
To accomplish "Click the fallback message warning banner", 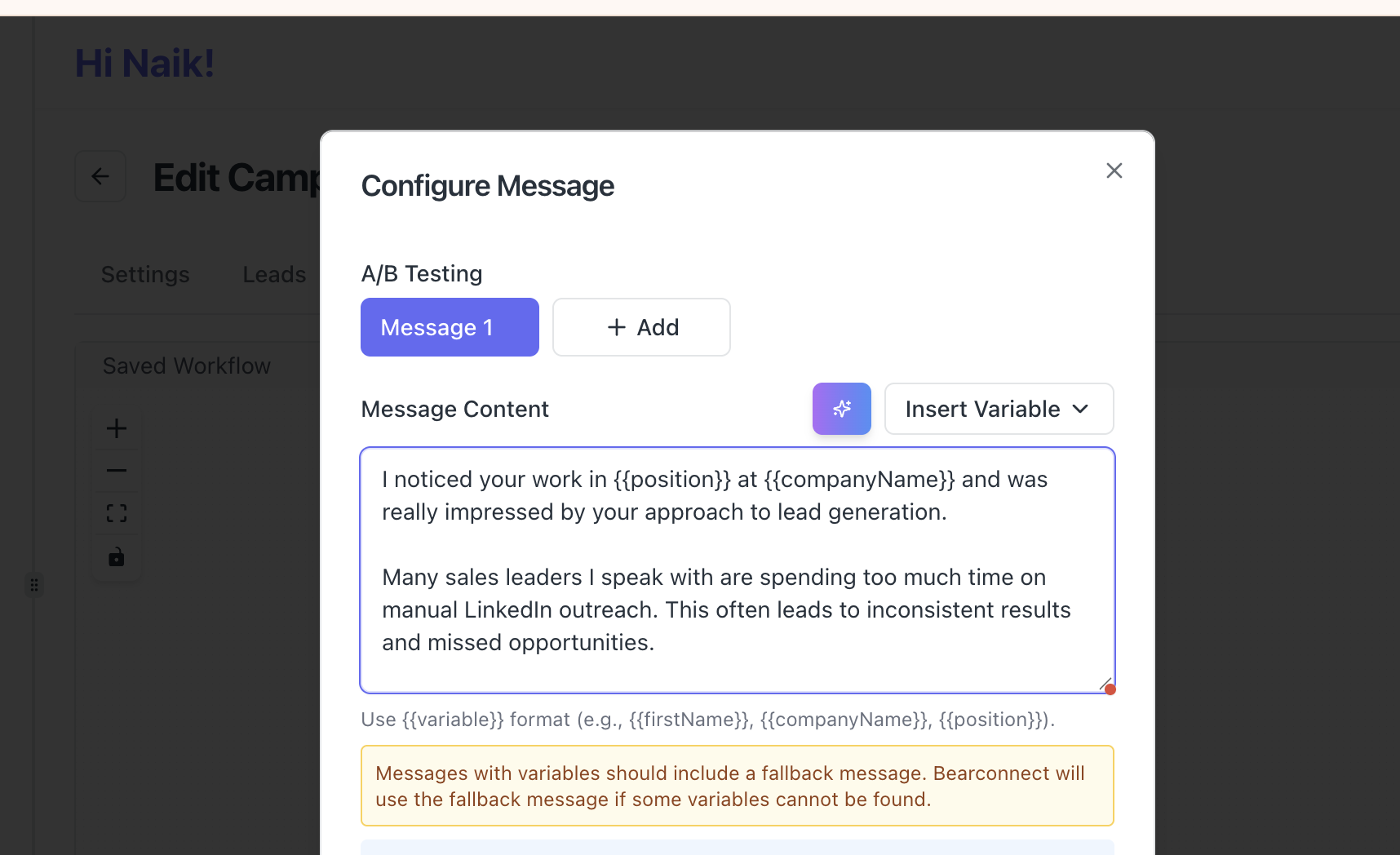I will click(737, 786).
